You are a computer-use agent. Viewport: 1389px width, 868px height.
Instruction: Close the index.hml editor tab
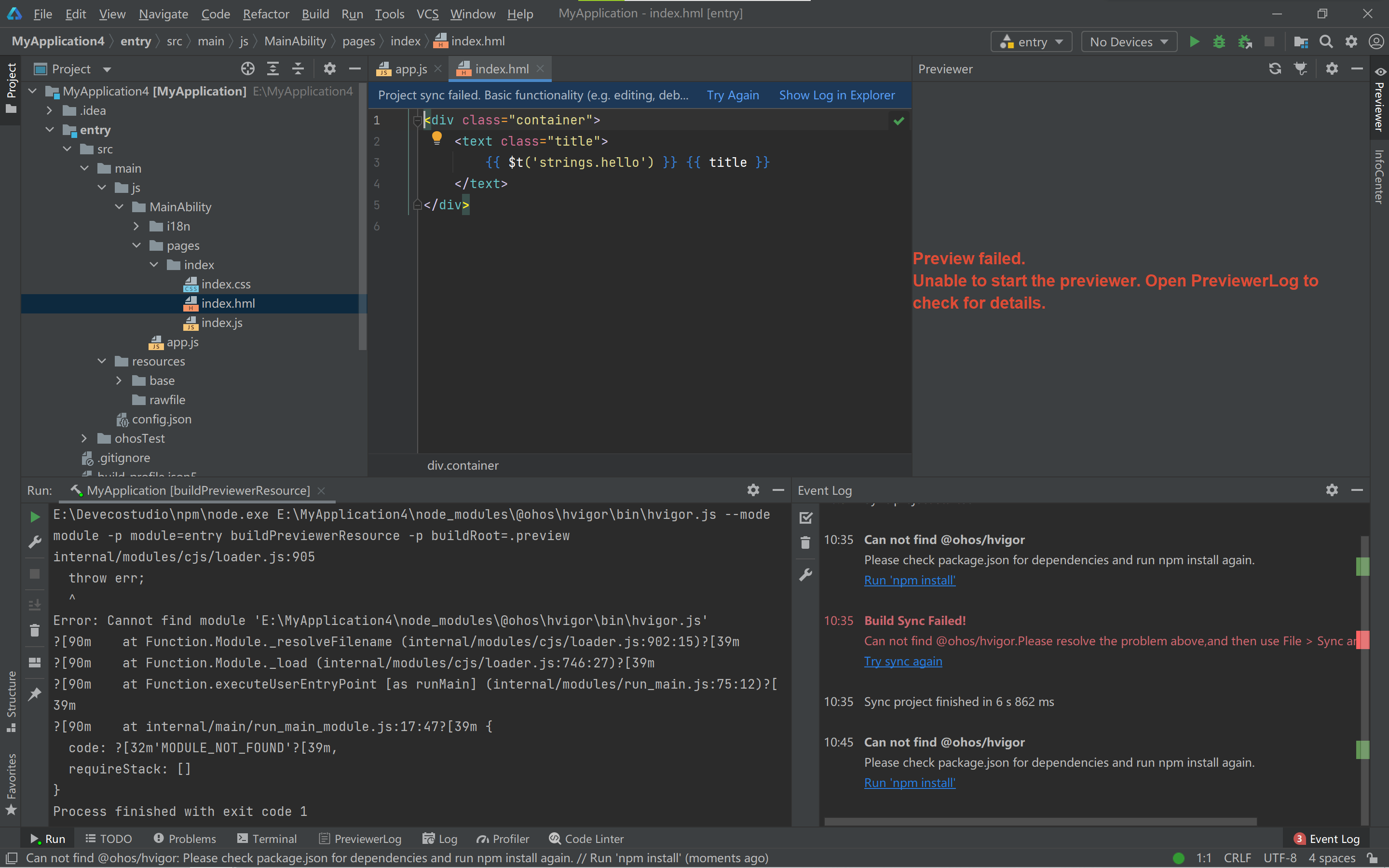[x=540, y=68]
